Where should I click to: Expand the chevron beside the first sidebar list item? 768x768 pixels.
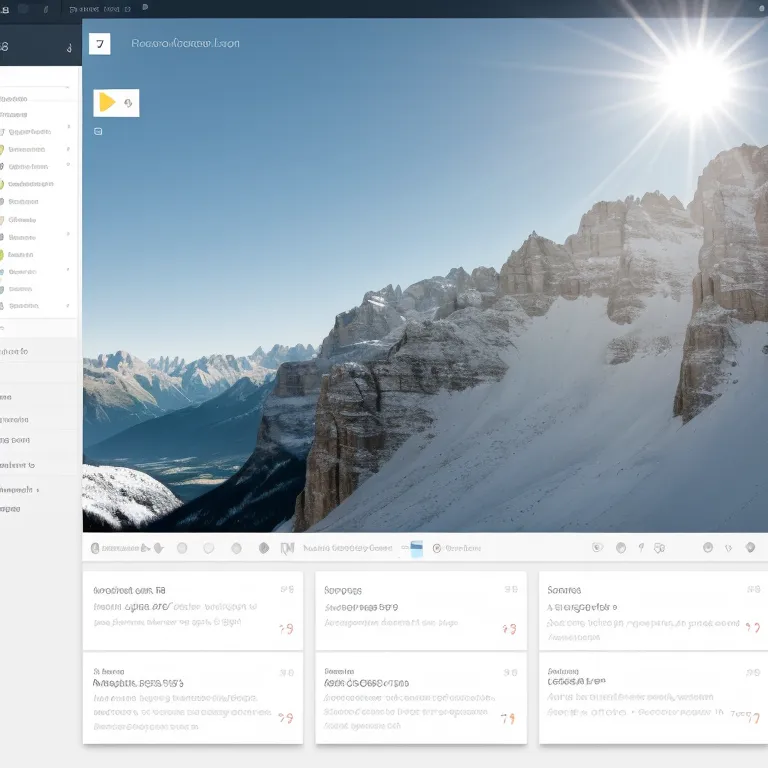[68, 127]
